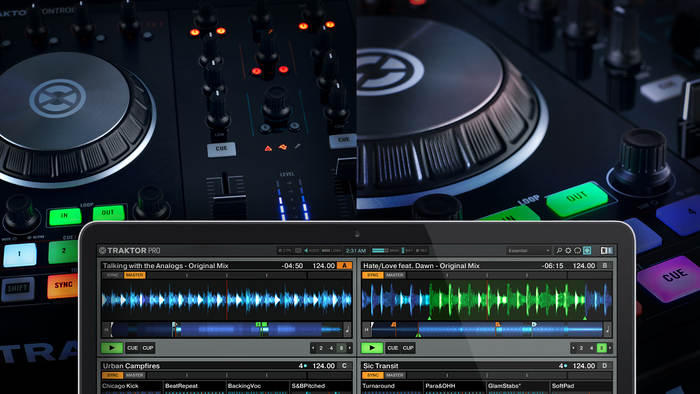Click the NI layout icon at header right
Viewport: 700px width, 394px height.
[606, 251]
